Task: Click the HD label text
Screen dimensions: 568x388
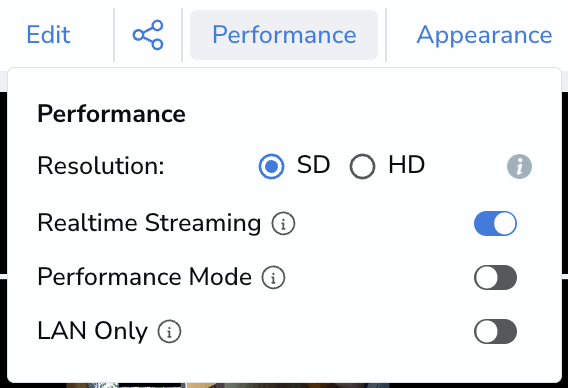Action: 406,165
